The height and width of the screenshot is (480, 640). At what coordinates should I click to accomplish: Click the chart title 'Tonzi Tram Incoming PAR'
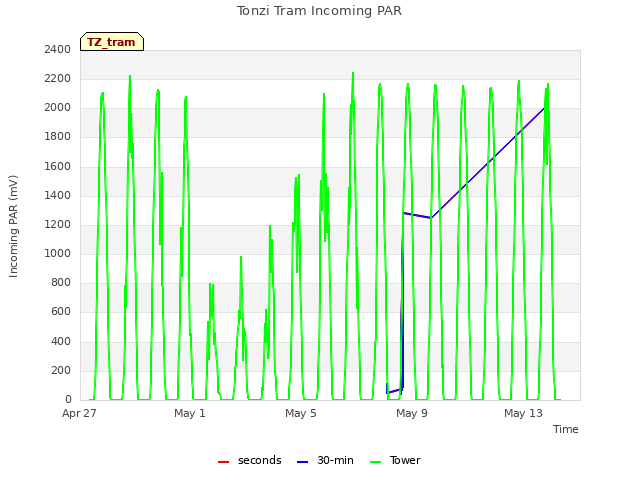(x=319, y=11)
